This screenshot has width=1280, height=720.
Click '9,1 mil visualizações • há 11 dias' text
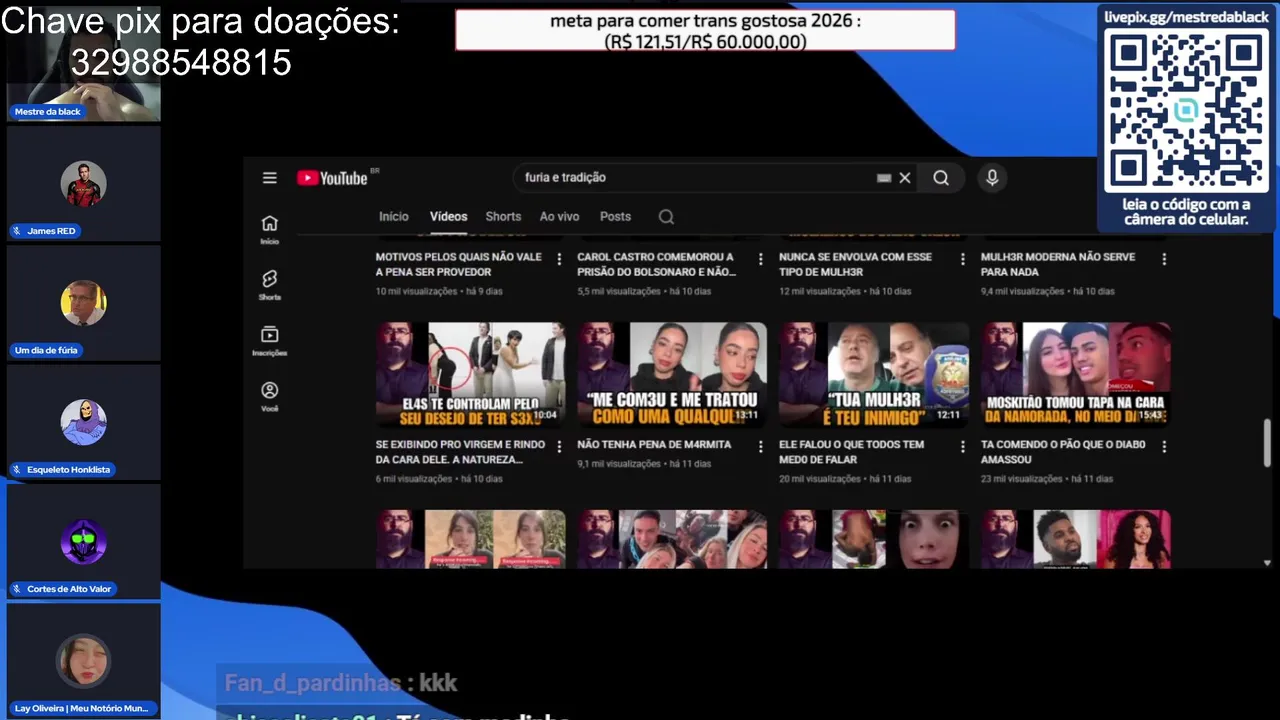pyautogui.click(x=644, y=464)
